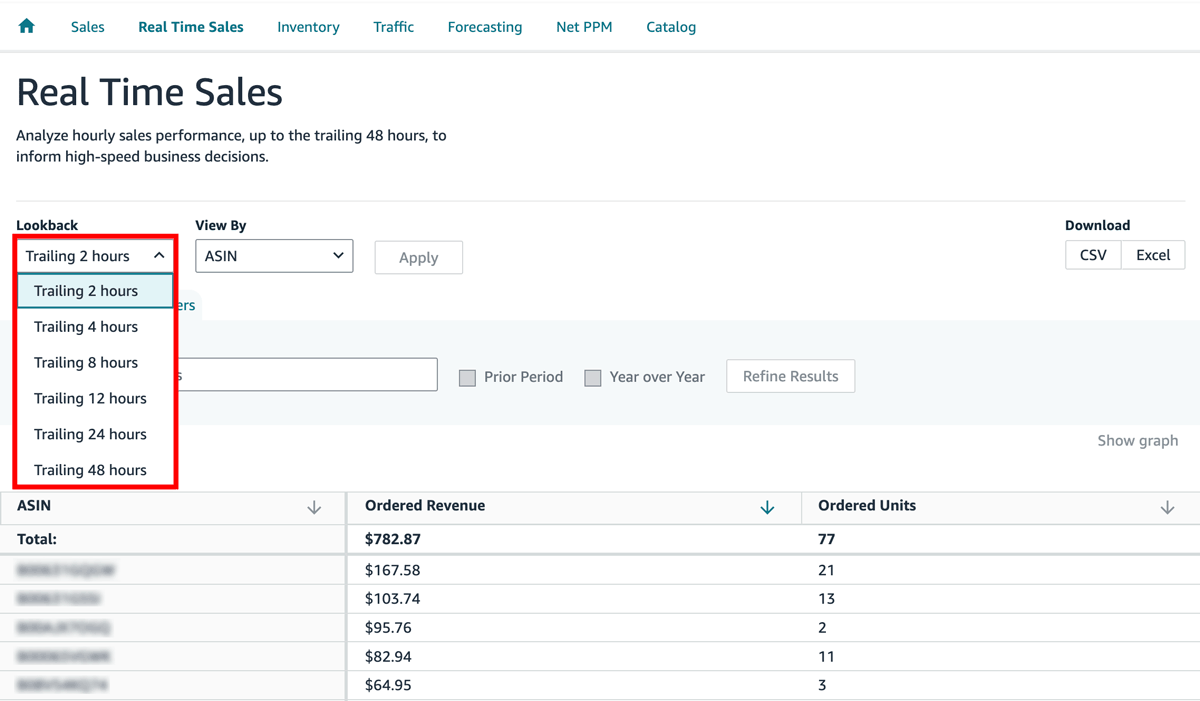
Task: Click the Apply button
Action: [x=419, y=257]
